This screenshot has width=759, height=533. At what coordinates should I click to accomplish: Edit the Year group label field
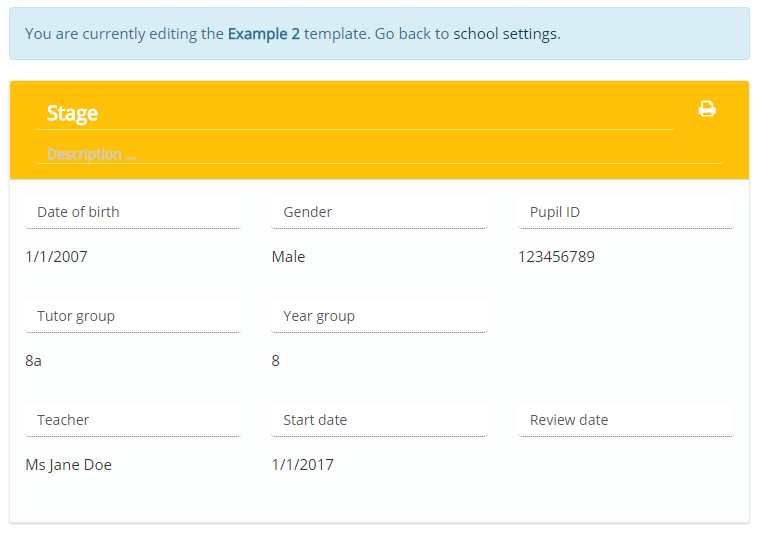[x=379, y=316]
